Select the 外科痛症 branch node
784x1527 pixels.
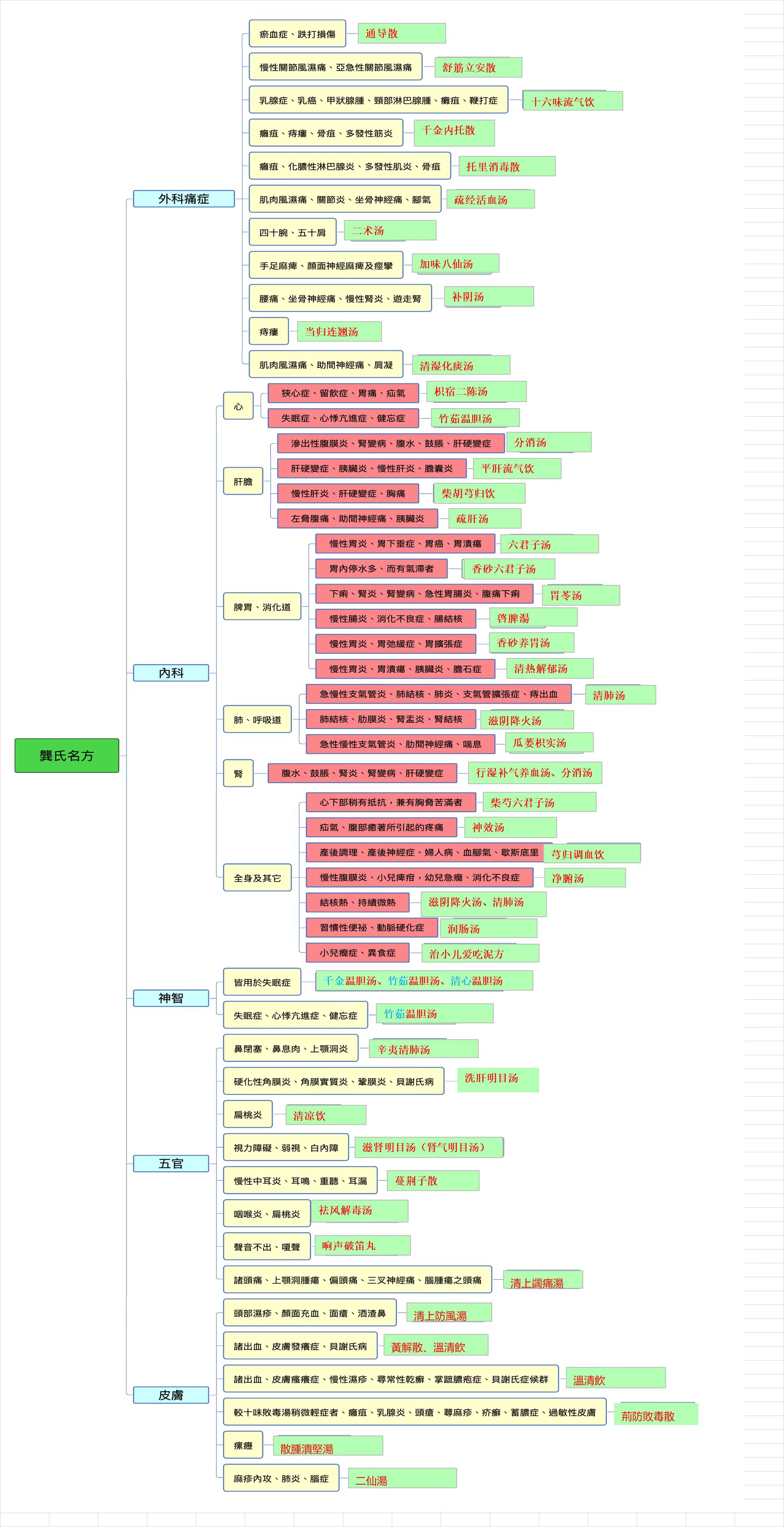click(184, 199)
